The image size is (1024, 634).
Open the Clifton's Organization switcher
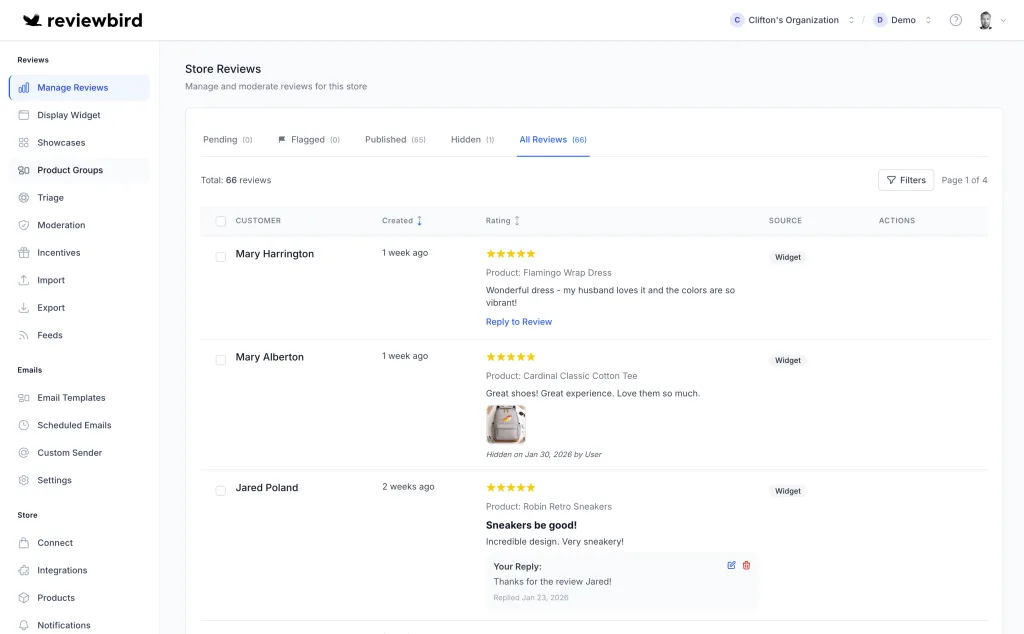click(795, 19)
